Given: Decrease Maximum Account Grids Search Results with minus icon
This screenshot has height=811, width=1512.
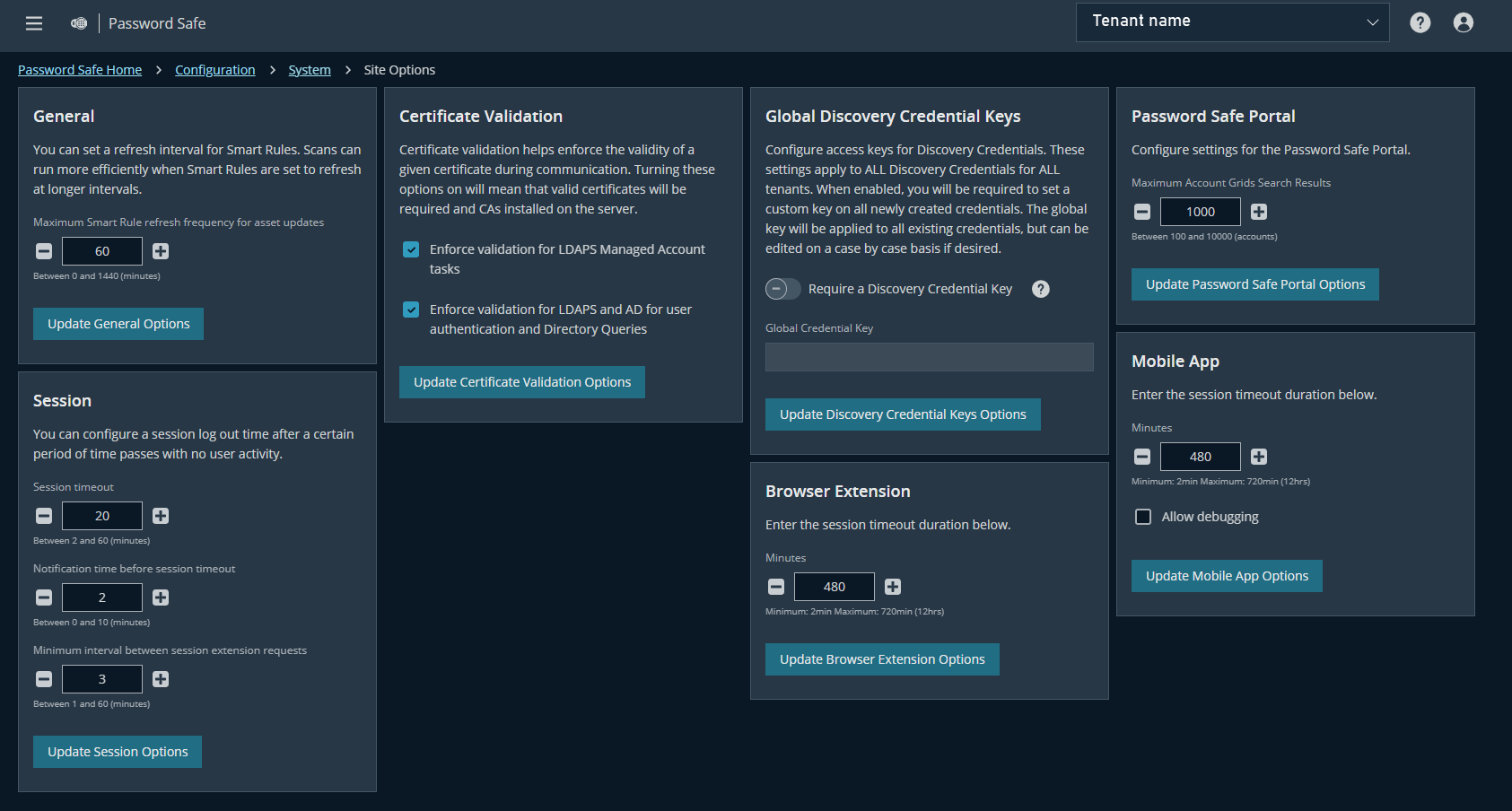Looking at the screenshot, I should pyautogui.click(x=1141, y=212).
